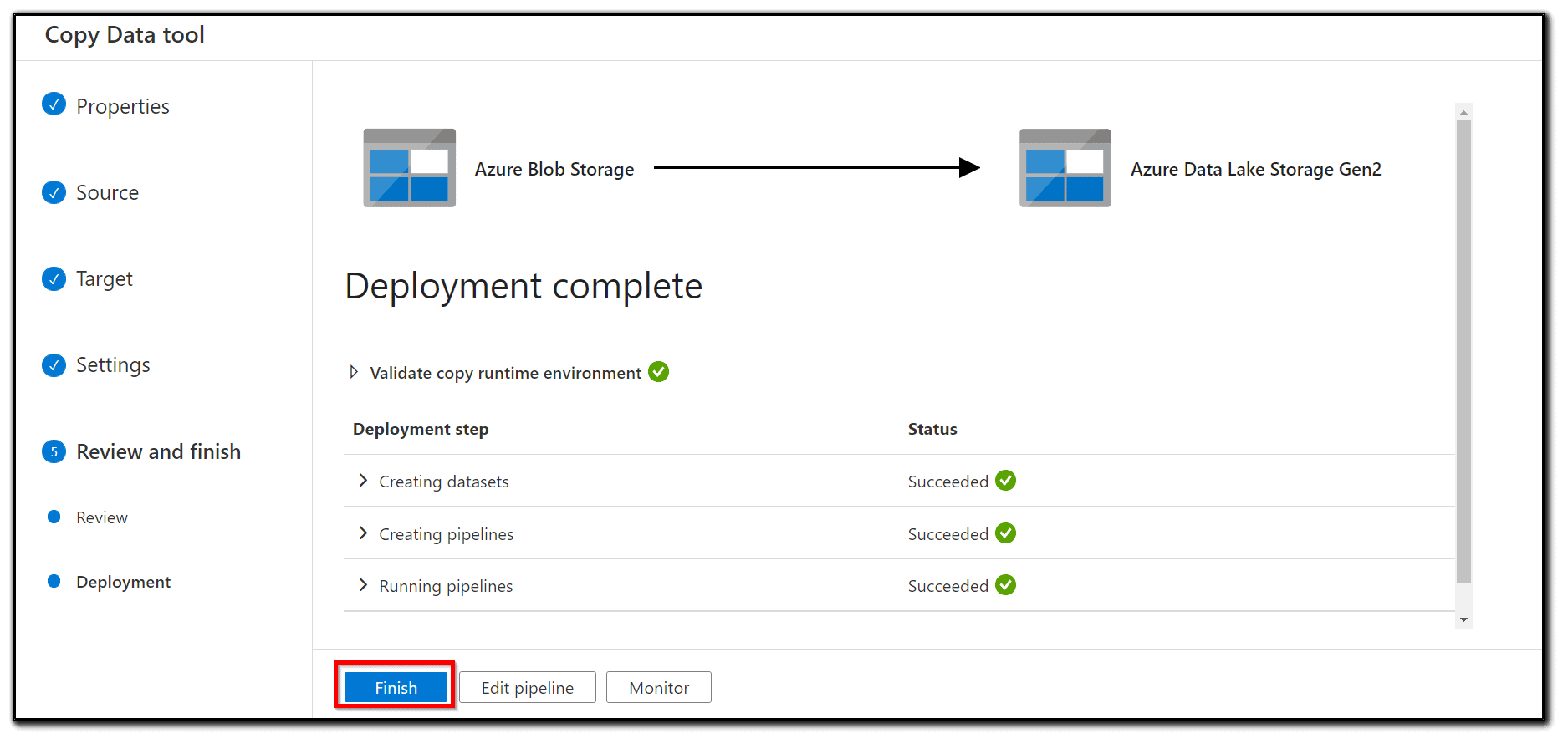
Task: Expand Validate copy runtime environment section
Action: click(354, 372)
